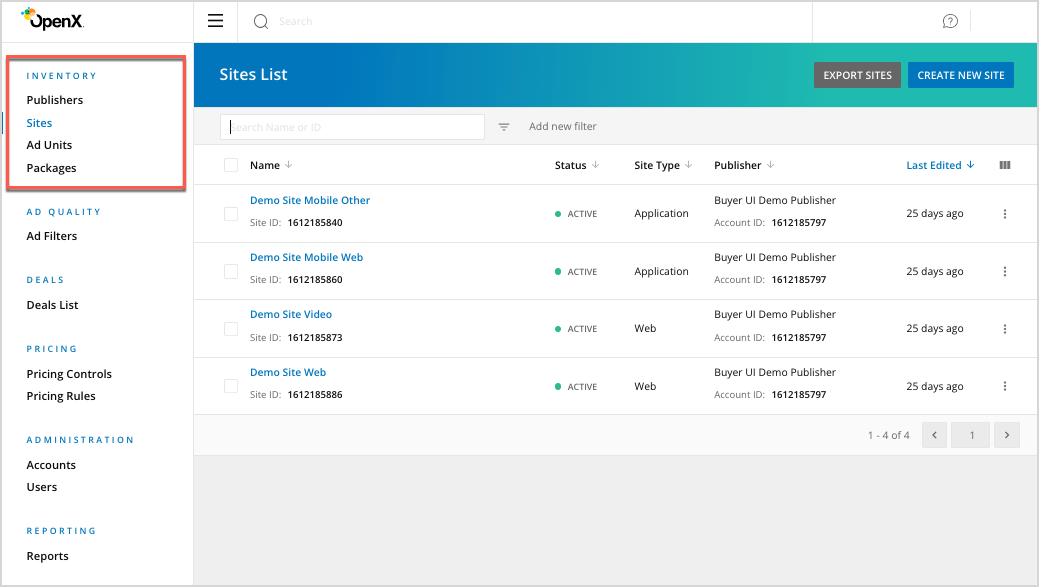Select the Demo Site Web checkbox
Viewport: 1039px width, 587px height.
coord(231,386)
